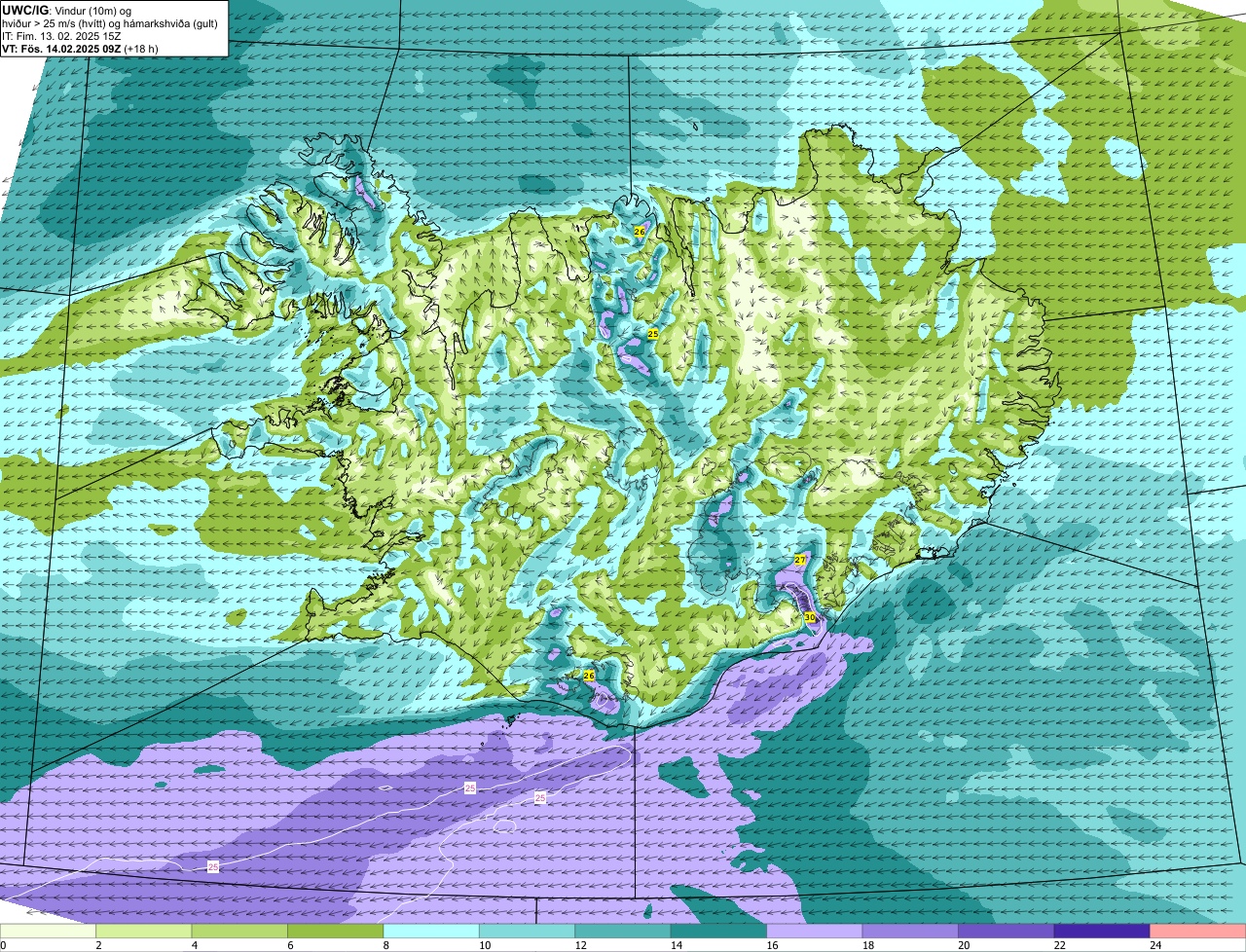Viewport: 1246px width, 952px height.
Task: Click the yellow '25' maximum gust label
Action: (653, 334)
